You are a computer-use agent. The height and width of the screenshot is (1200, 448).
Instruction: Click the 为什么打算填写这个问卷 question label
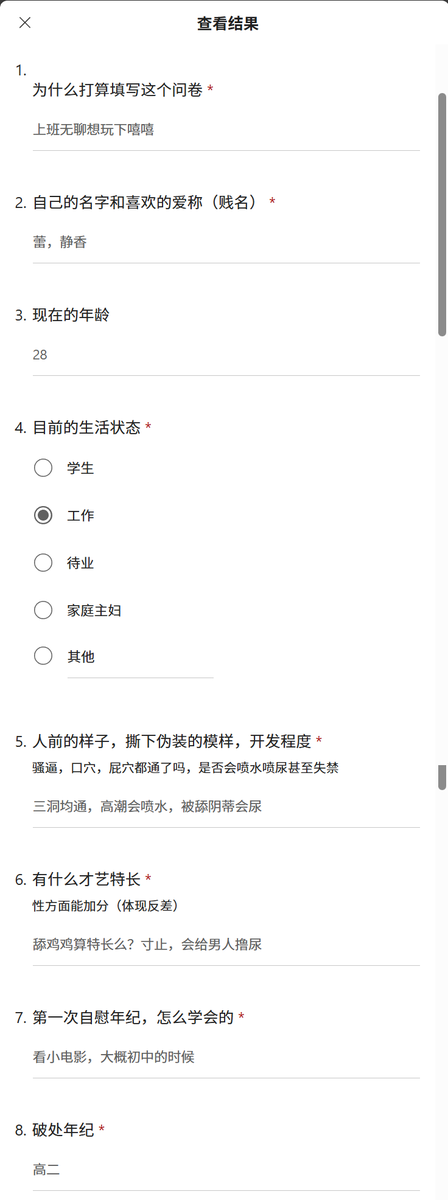[118, 90]
